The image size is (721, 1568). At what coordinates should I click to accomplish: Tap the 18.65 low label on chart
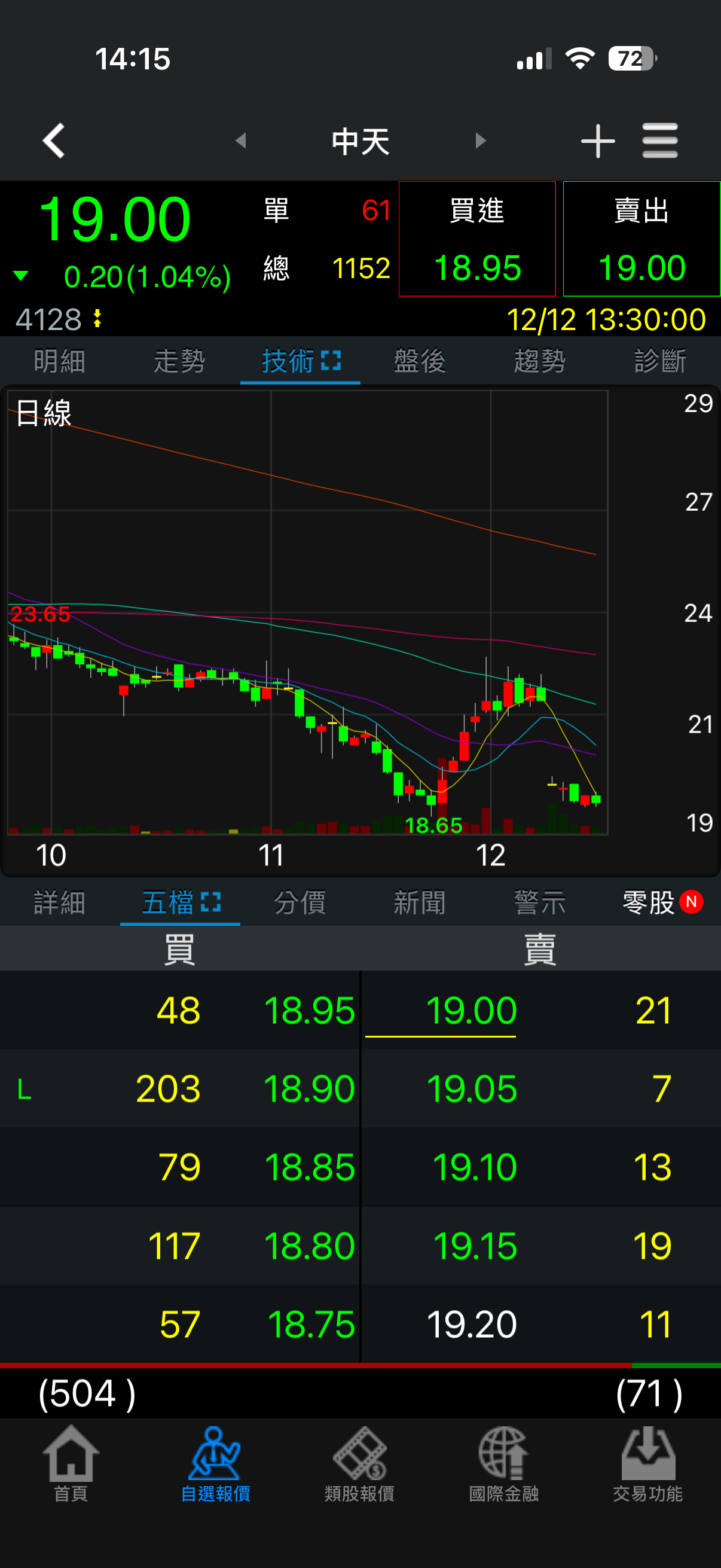tap(433, 825)
